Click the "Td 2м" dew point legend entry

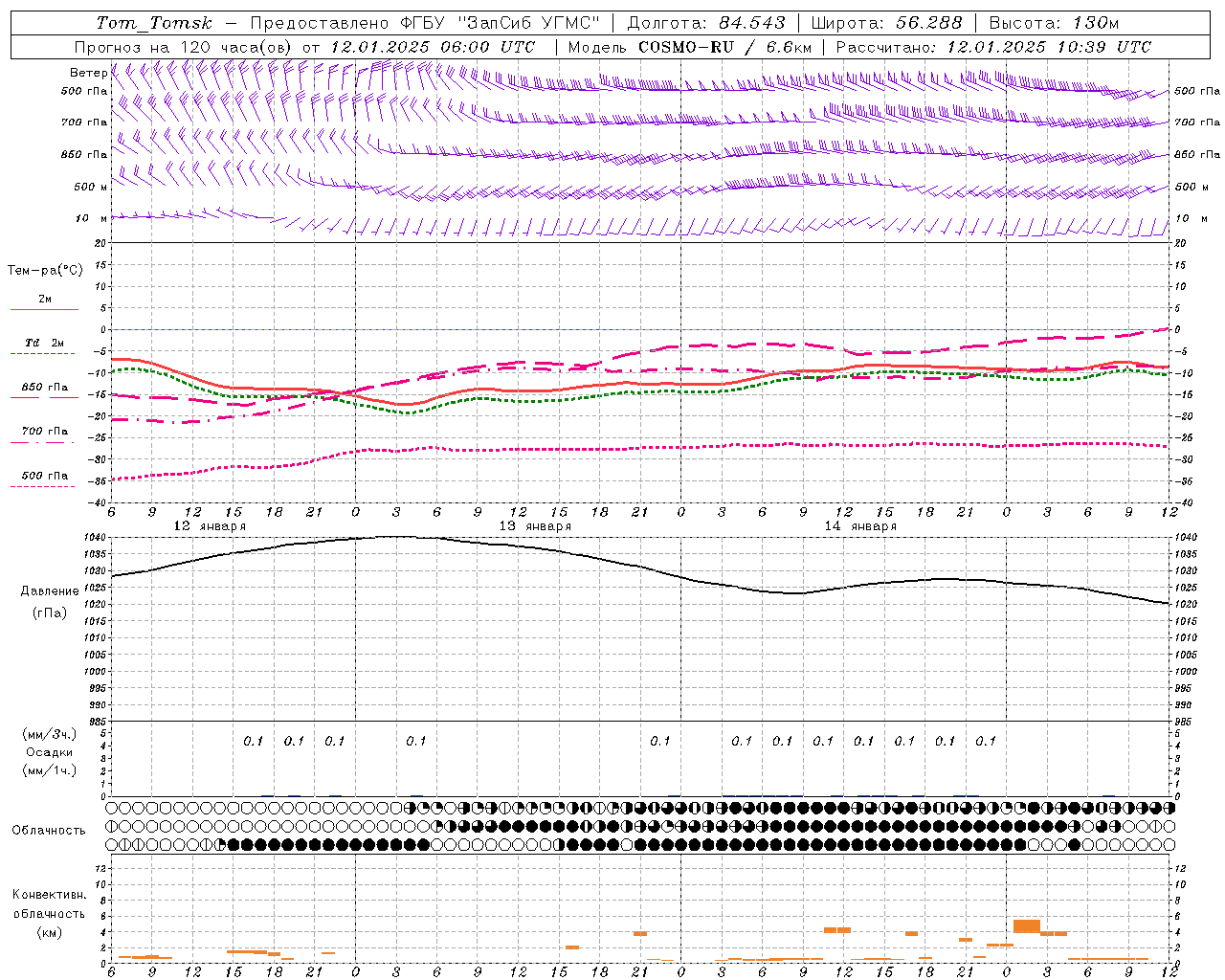(44, 343)
